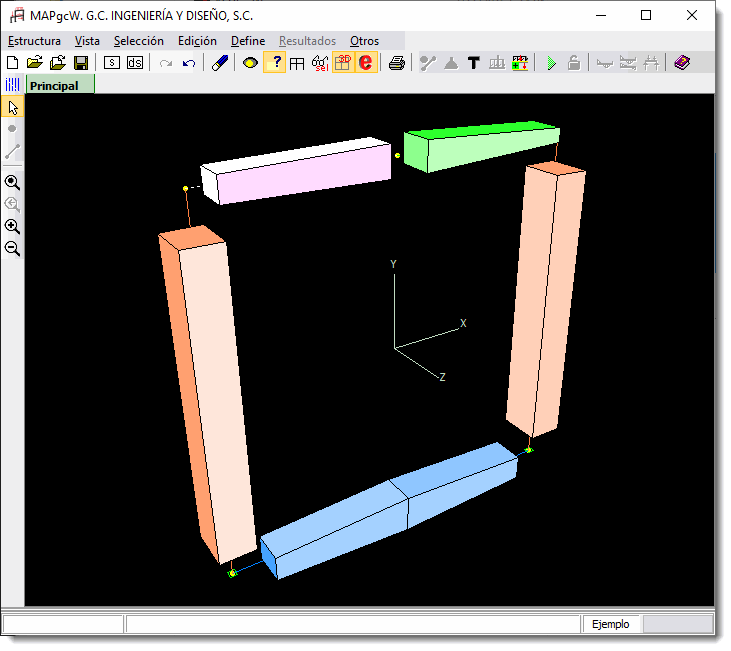Select the node point tool
Image resolution: width=731 pixels, height=651 pixels.
click(x=13, y=129)
